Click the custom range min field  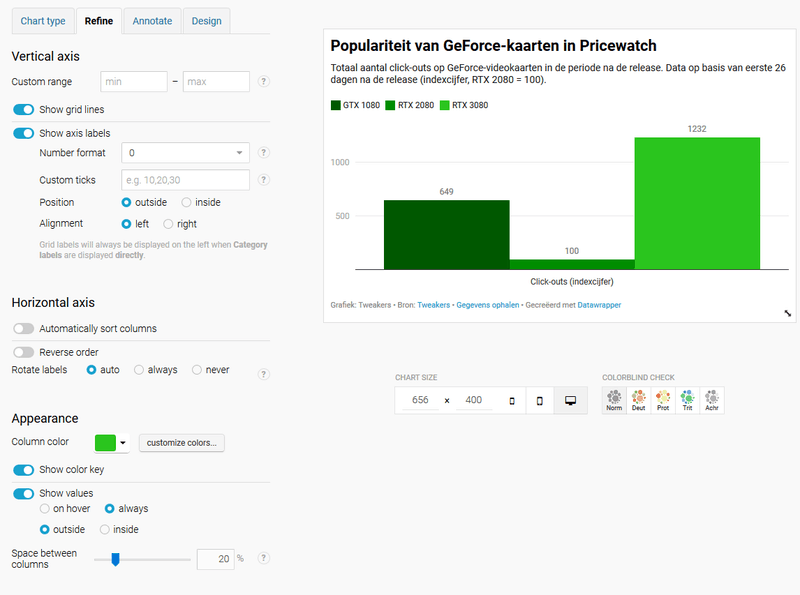click(134, 82)
